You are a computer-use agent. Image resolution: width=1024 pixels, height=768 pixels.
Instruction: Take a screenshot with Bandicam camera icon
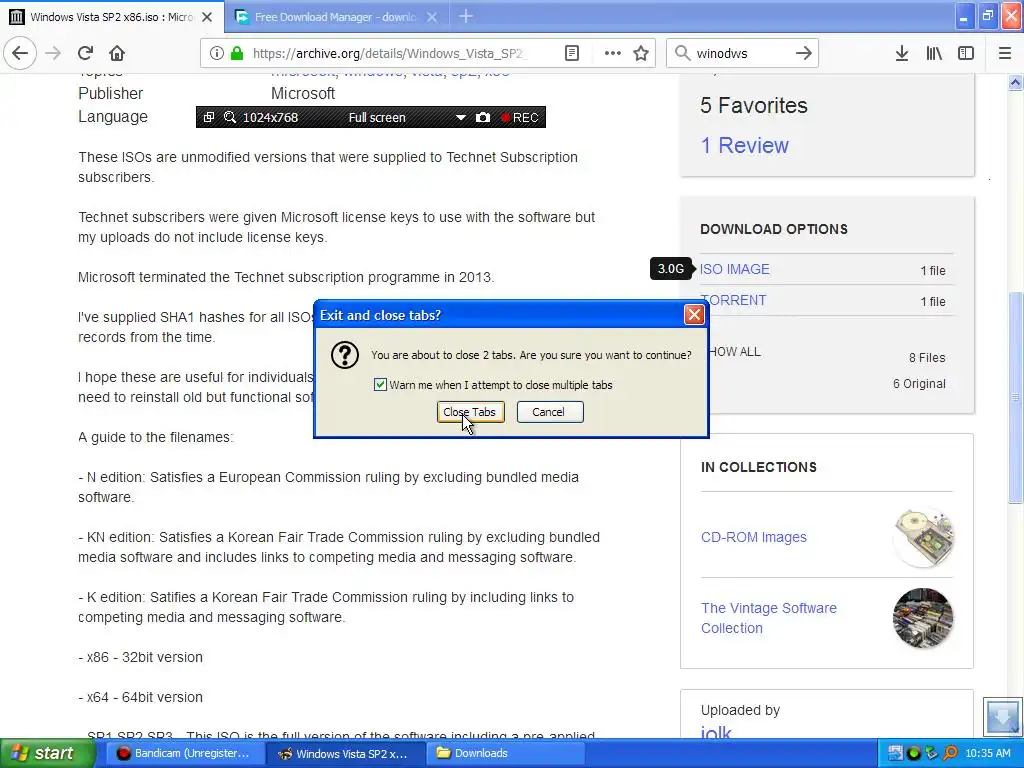[x=483, y=118]
